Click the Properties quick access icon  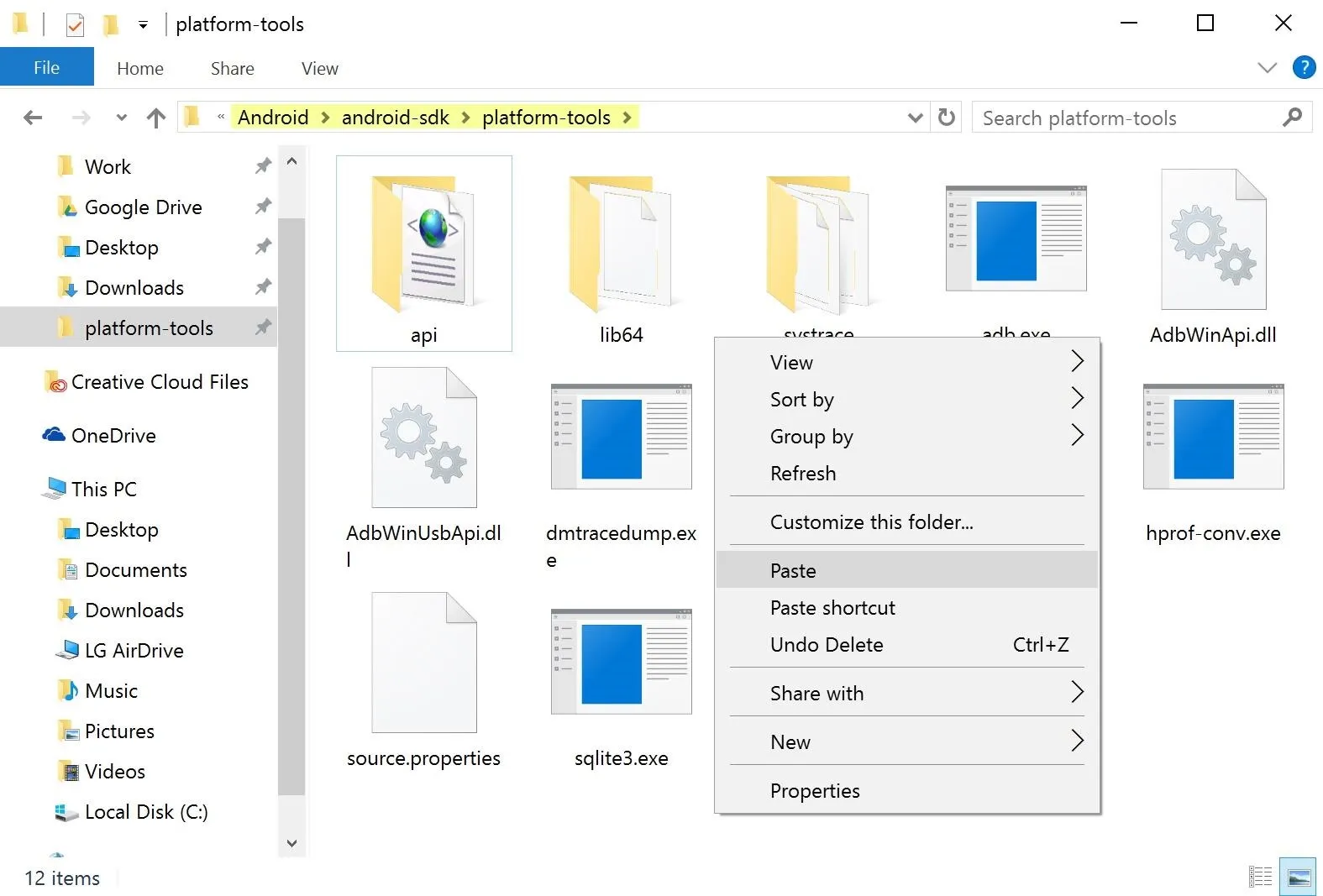click(75, 24)
